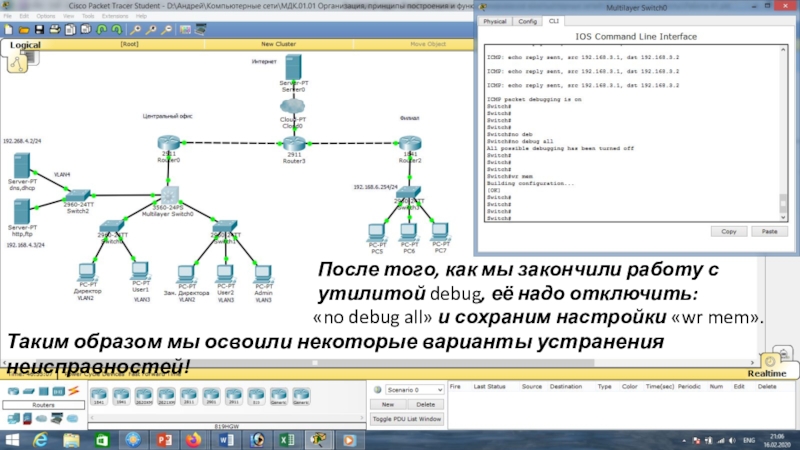This screenshot has height=450, width=800.
Task: Click the Admin PC in VLAN3
Action: (x=263, y=274)
